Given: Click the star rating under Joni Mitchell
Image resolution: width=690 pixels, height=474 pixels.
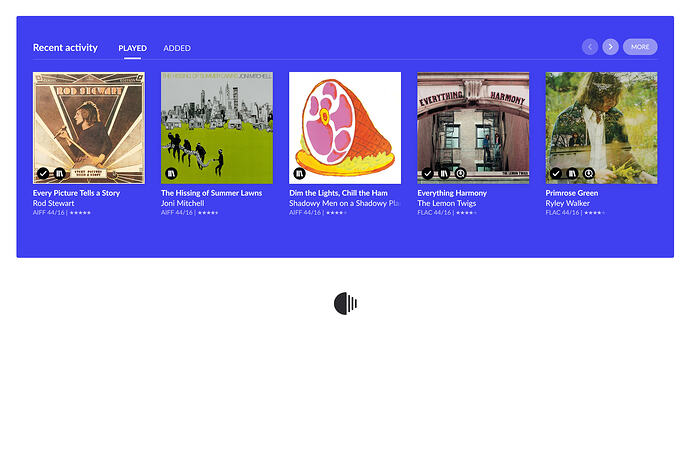Looking at the screenshot, I should (x=208, y=213).
